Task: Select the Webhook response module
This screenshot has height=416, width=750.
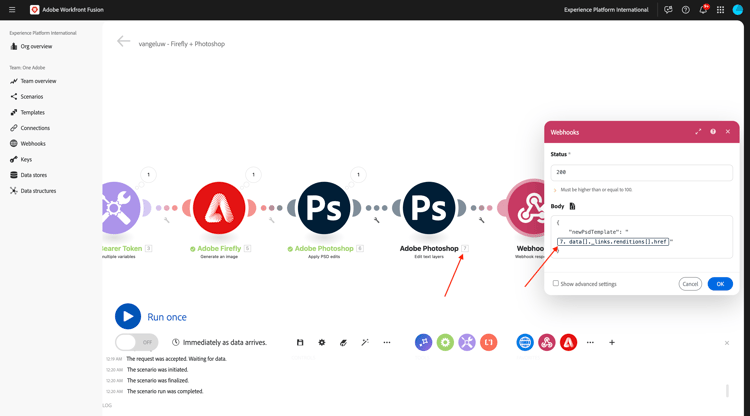Action: click(x=525, y=208)
